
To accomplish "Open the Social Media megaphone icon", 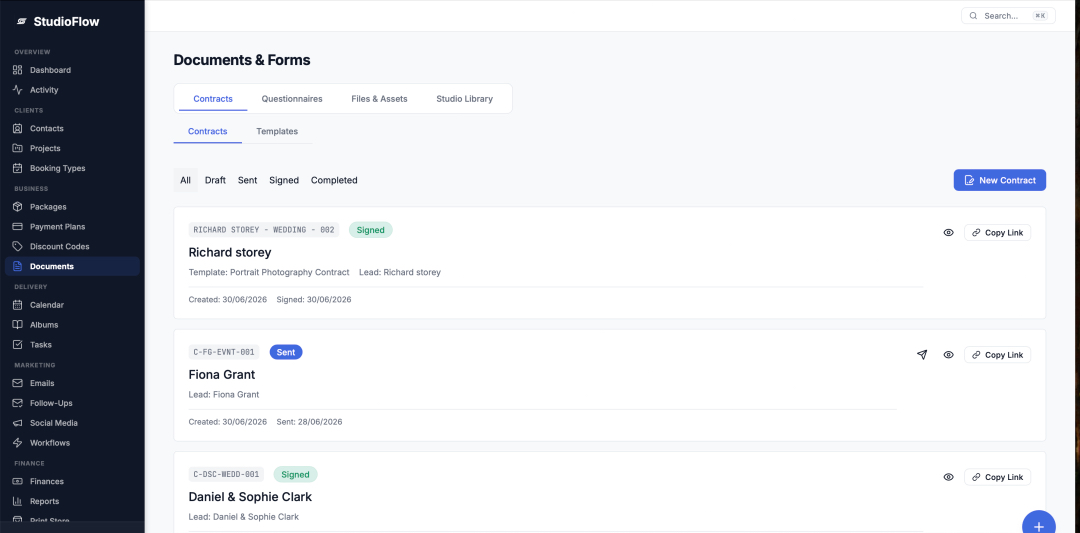I will 18,423.
